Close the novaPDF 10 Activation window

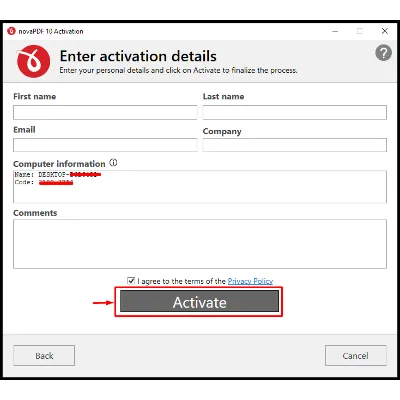coord(385,31)
